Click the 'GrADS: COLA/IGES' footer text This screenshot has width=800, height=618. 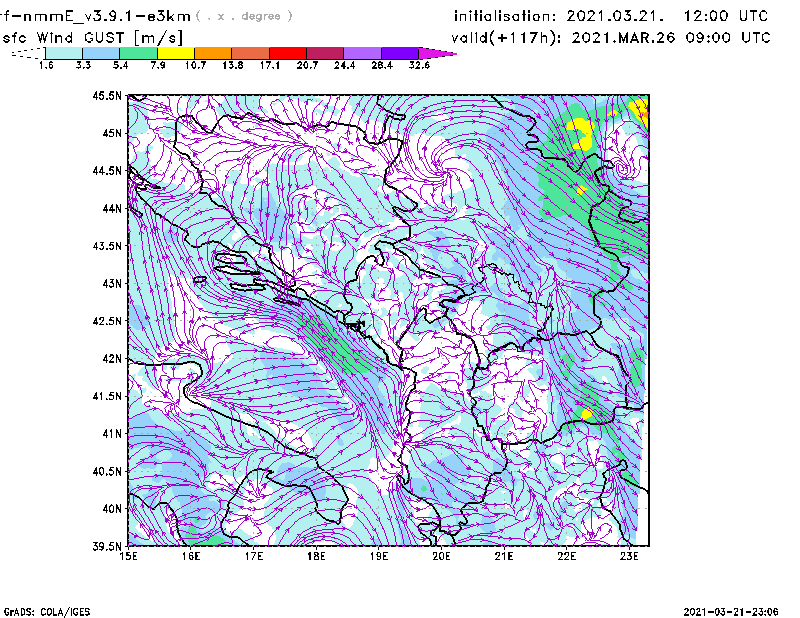46,612
